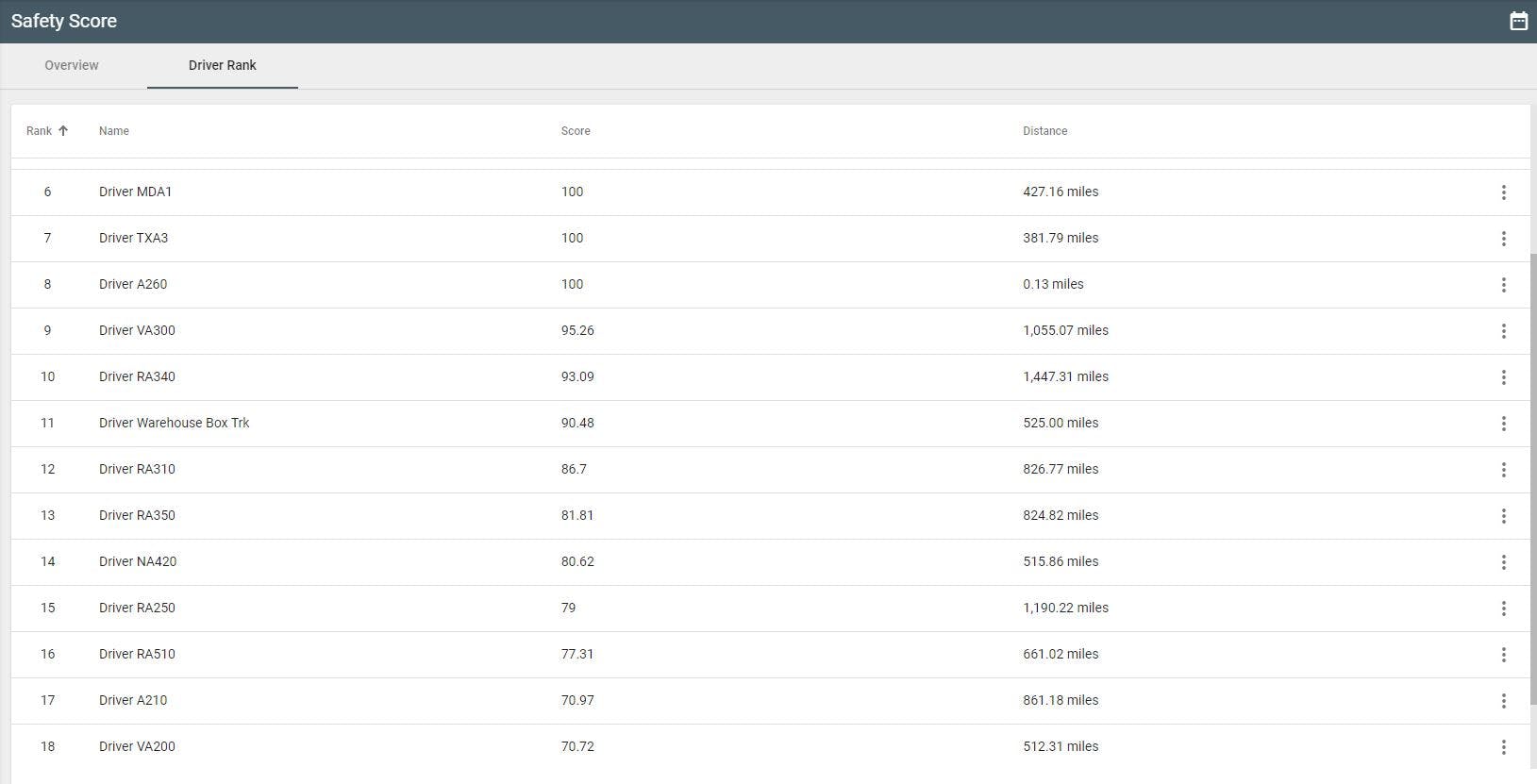This screenshot has height=784, width=1537.
Task: Open the calendar date picker icon
Action: pyautogui.click(x=1518, y=21)
